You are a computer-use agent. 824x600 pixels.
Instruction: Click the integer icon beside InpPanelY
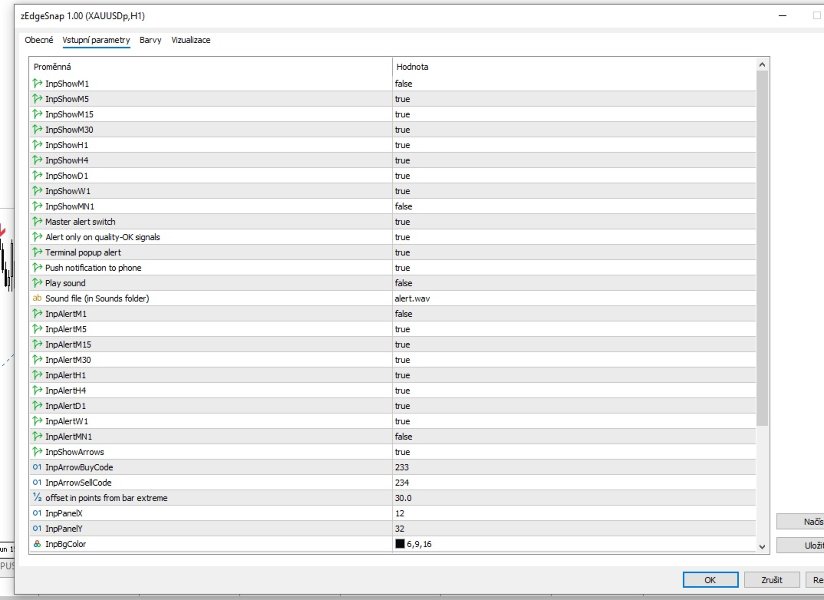pos(37,528)
